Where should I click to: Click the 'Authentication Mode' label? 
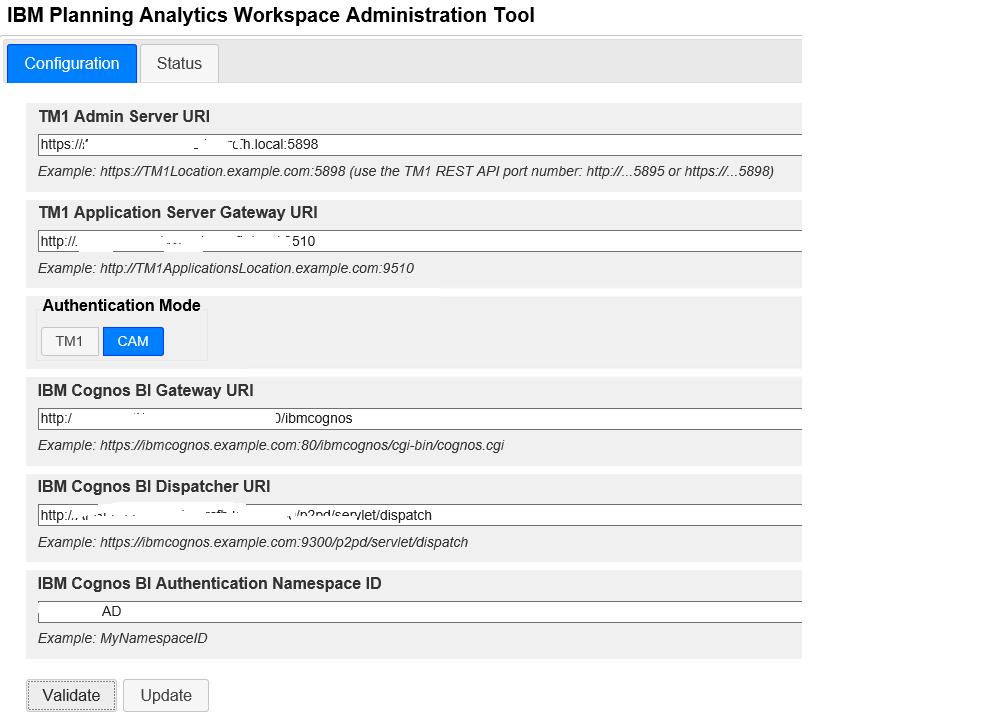click(x=122, y=305)
